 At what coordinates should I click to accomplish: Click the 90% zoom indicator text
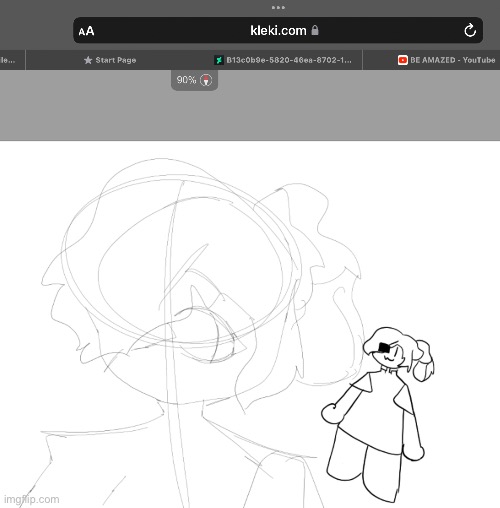coord(186,80)
